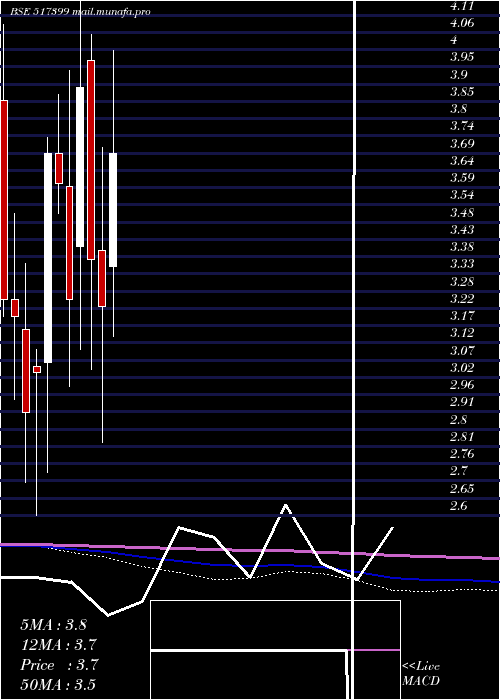
Task: Click the 3.85 price axis label
Action: pyautogui.click(x=462, y=92)
